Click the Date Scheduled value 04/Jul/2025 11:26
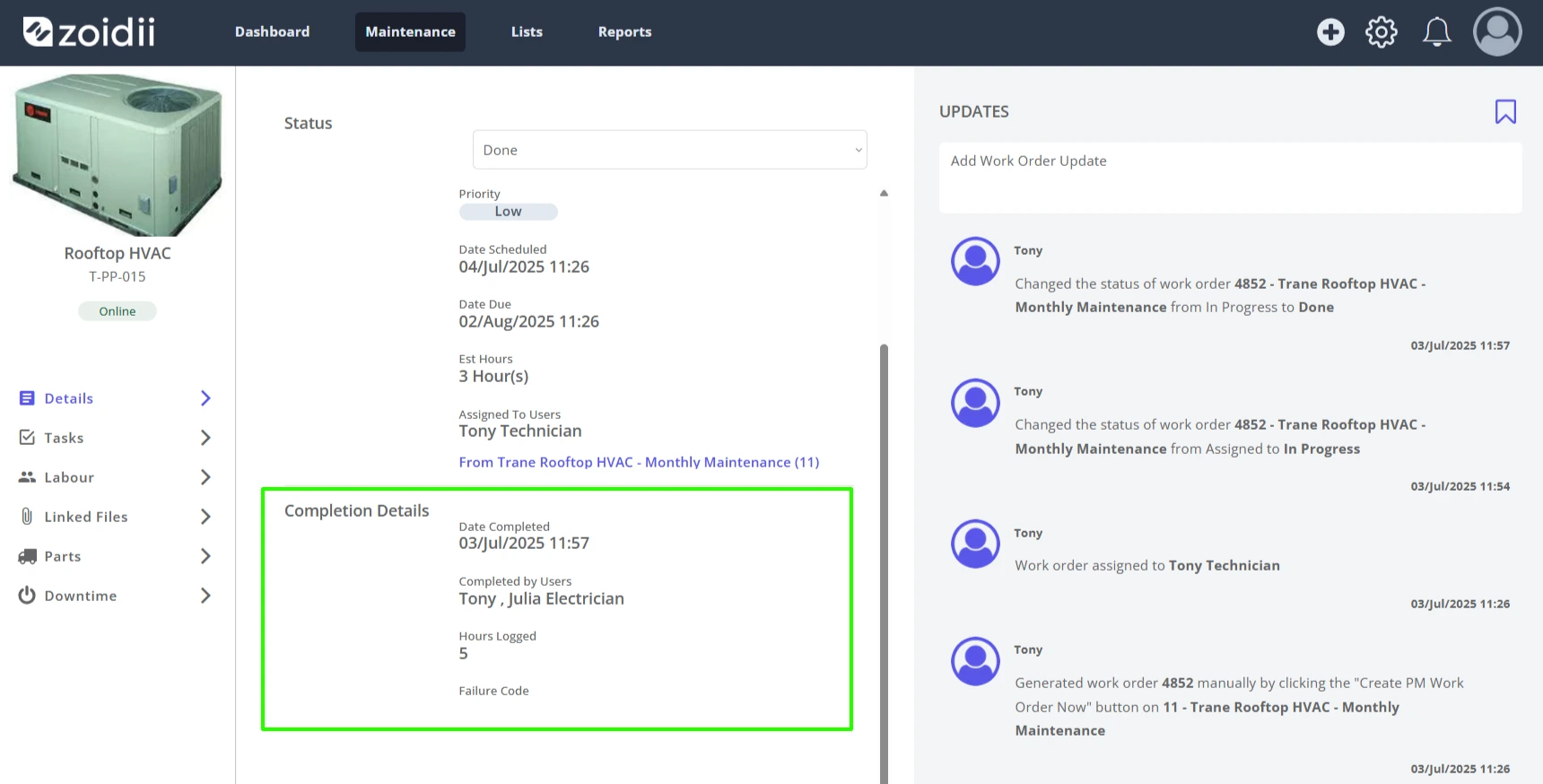Image resolution: width=1543 pixels, height=784 pixels. tap(524, 267)
